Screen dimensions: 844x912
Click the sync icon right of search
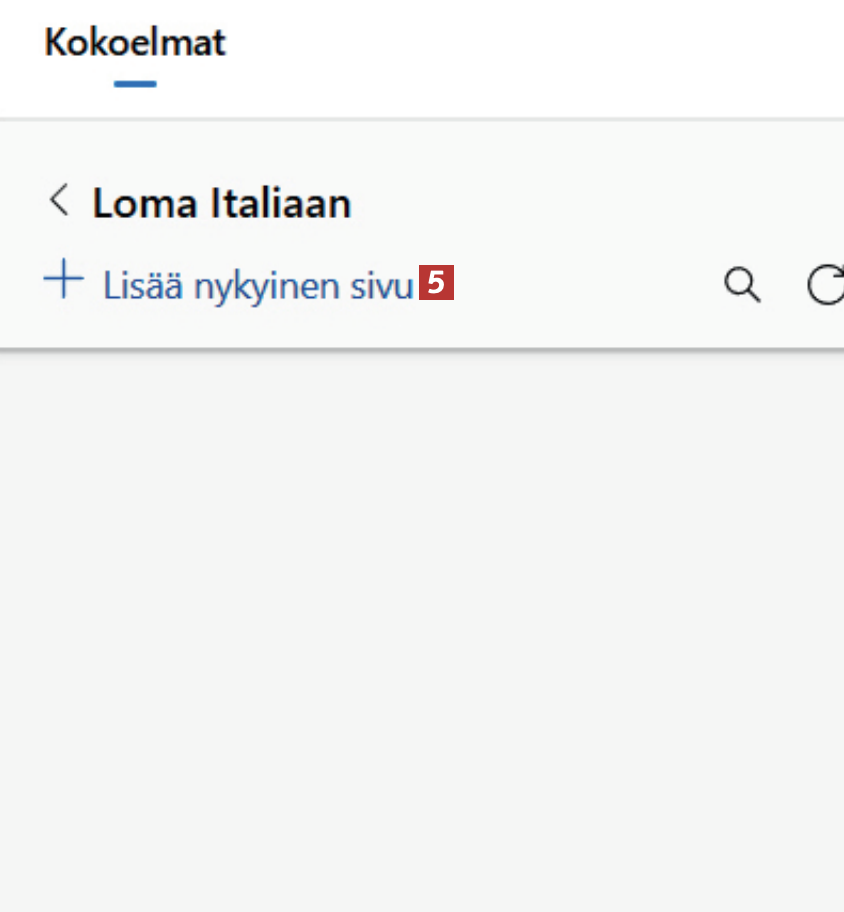pyautogui.click(x=826, y=285)
